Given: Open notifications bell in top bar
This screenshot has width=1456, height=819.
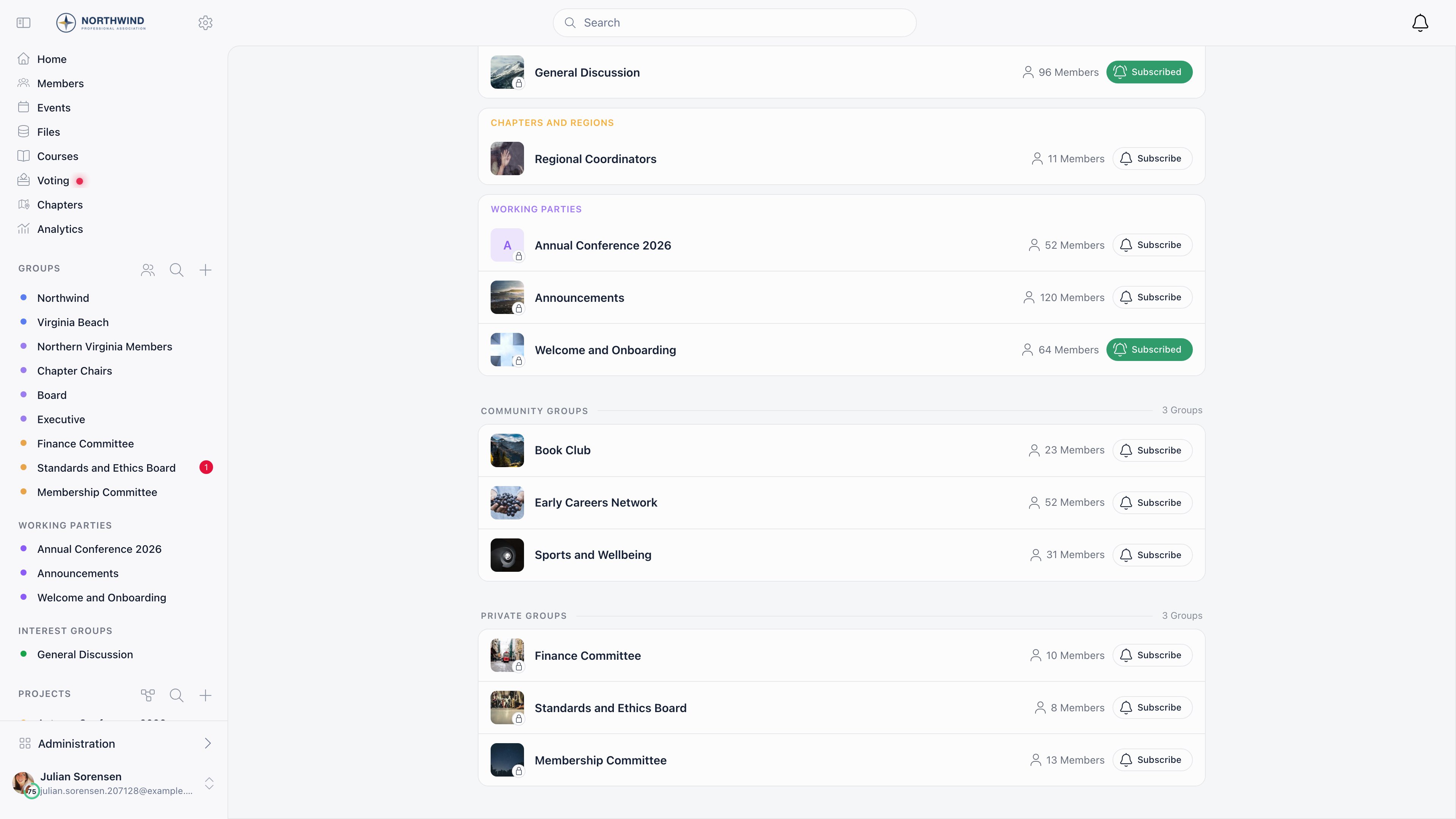Looking at the screenshot, I should pos(1420,23).
